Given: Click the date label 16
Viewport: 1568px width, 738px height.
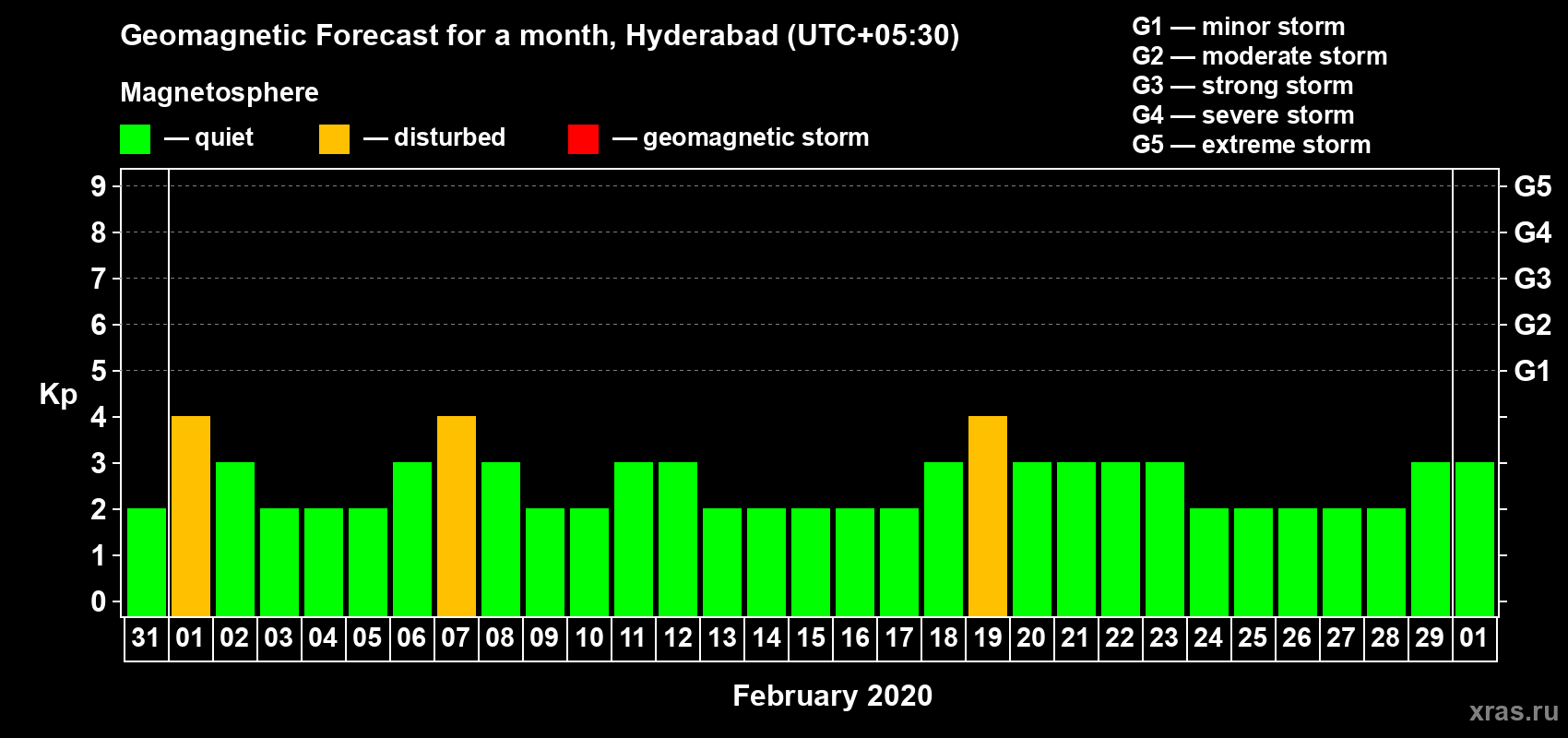Looking at the screenshot, I should (854, 637).
